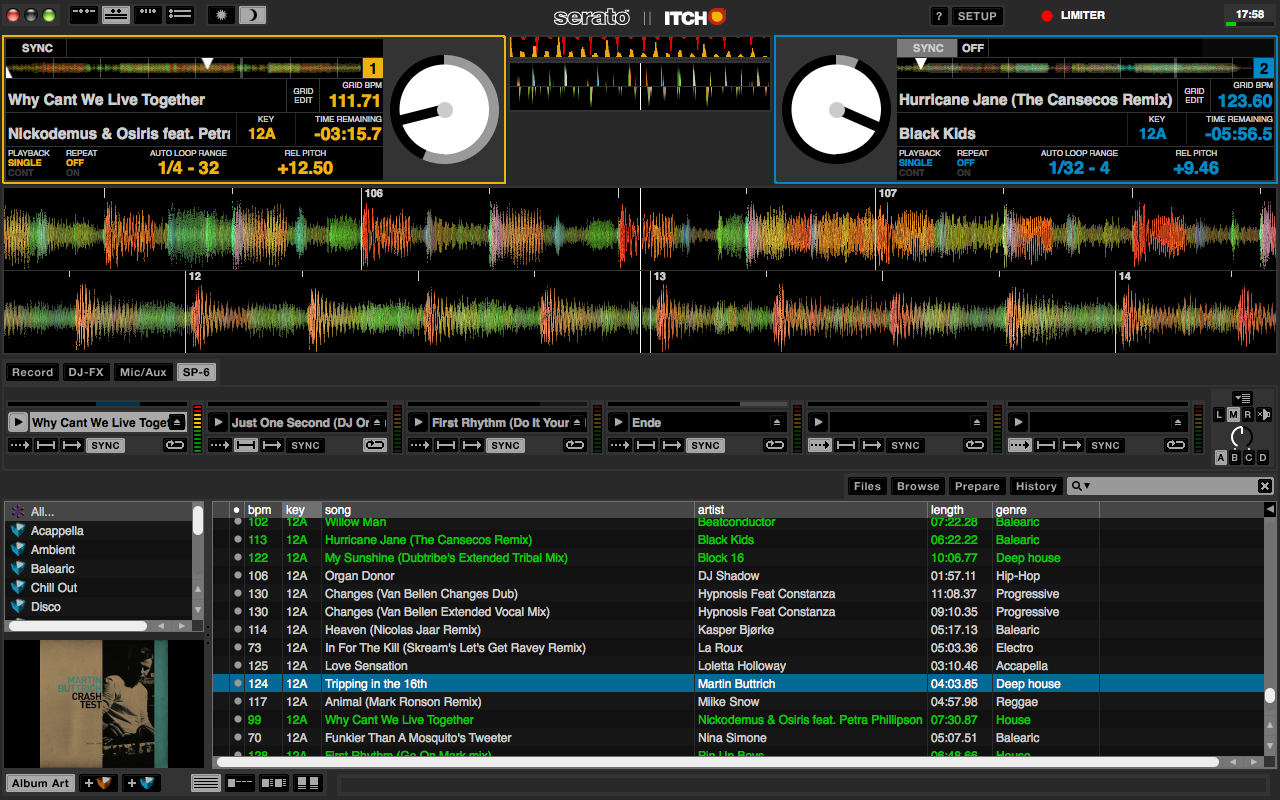This screenshot has height=800, width=1280.
Task: Open GRID EDIT on deck 2
Action: (x=1194, y=96)
